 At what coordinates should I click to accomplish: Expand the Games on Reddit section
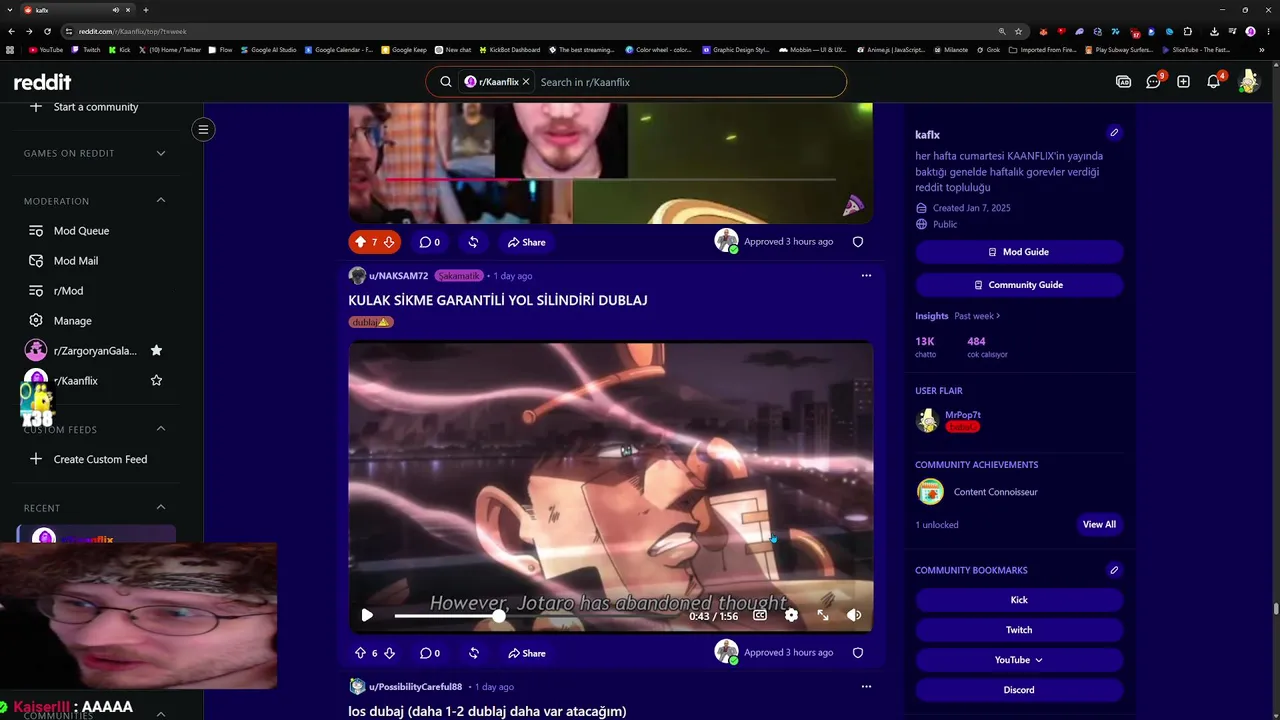tap(161, 153)
